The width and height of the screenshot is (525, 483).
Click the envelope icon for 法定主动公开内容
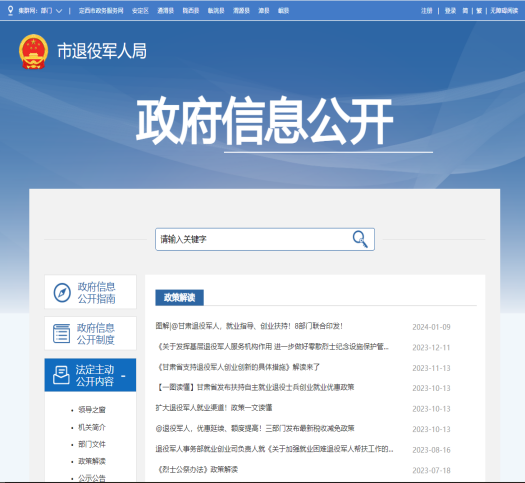pos(61,375)
